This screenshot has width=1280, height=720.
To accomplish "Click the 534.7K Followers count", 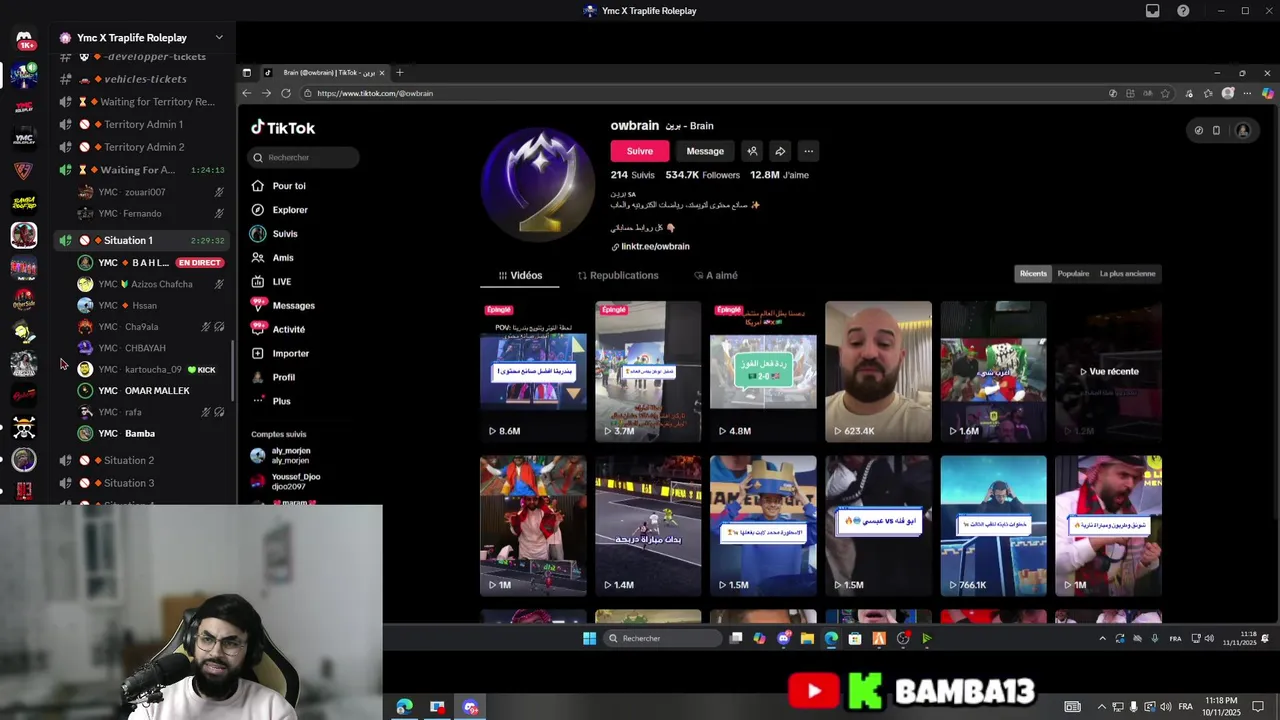I will (x=702, y=175).
